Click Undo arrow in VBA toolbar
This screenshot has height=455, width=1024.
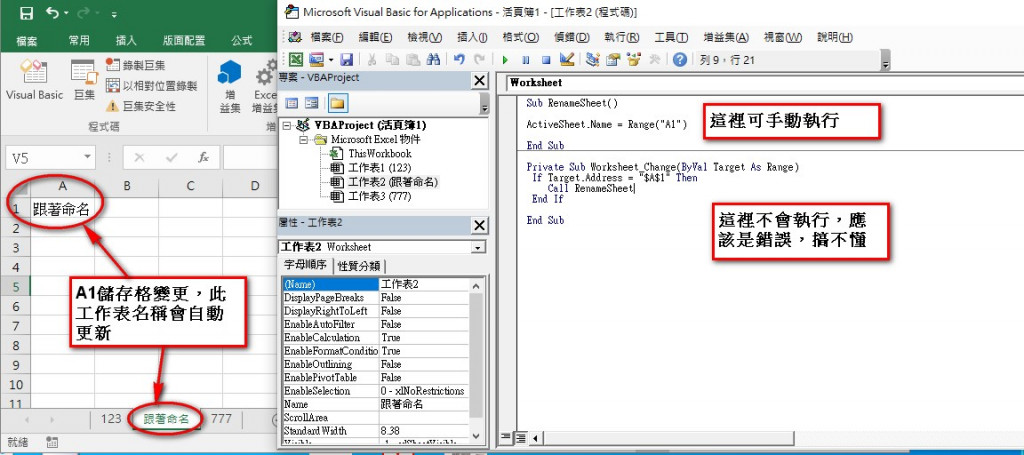click(459, 59)
